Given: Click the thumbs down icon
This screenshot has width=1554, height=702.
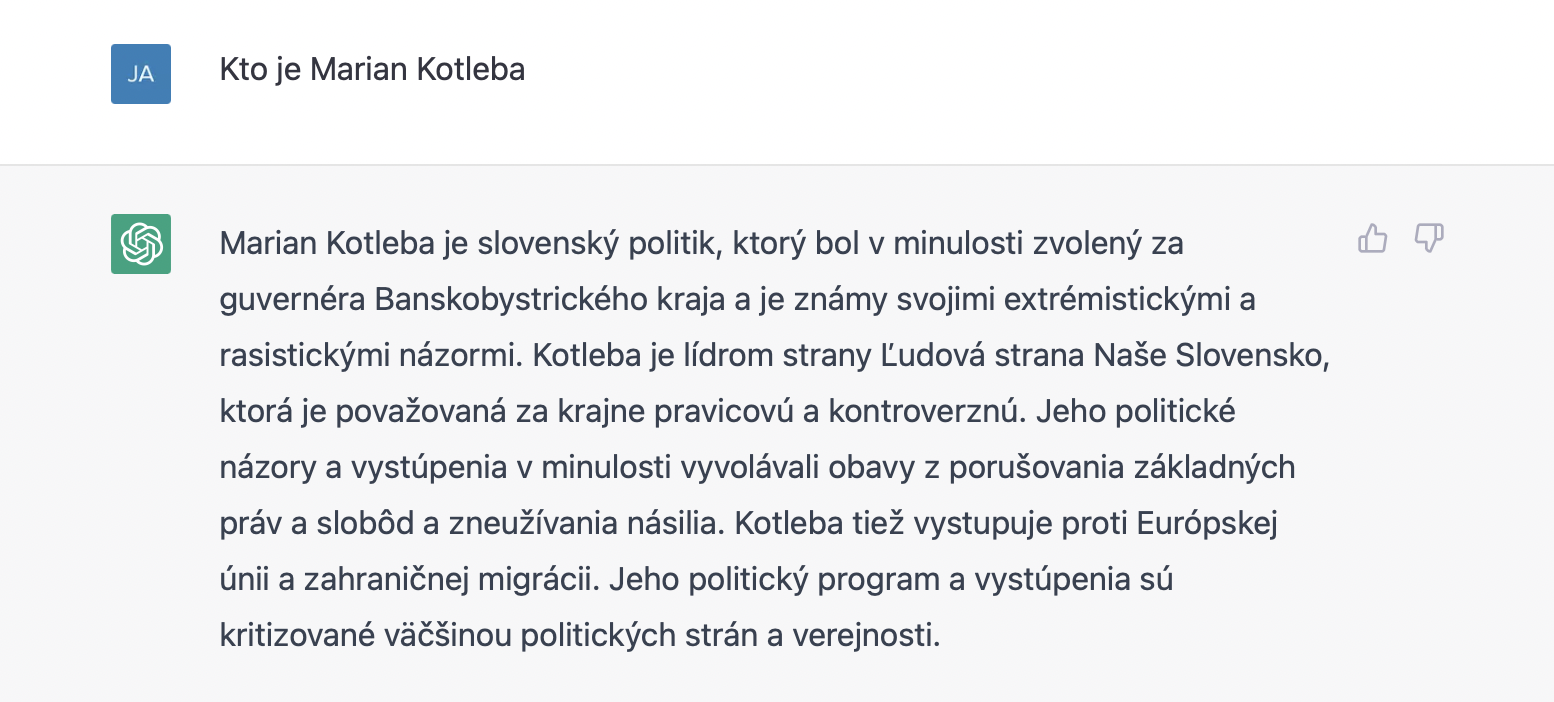Looking at the screenshot, I should [x=1429, y=239].
